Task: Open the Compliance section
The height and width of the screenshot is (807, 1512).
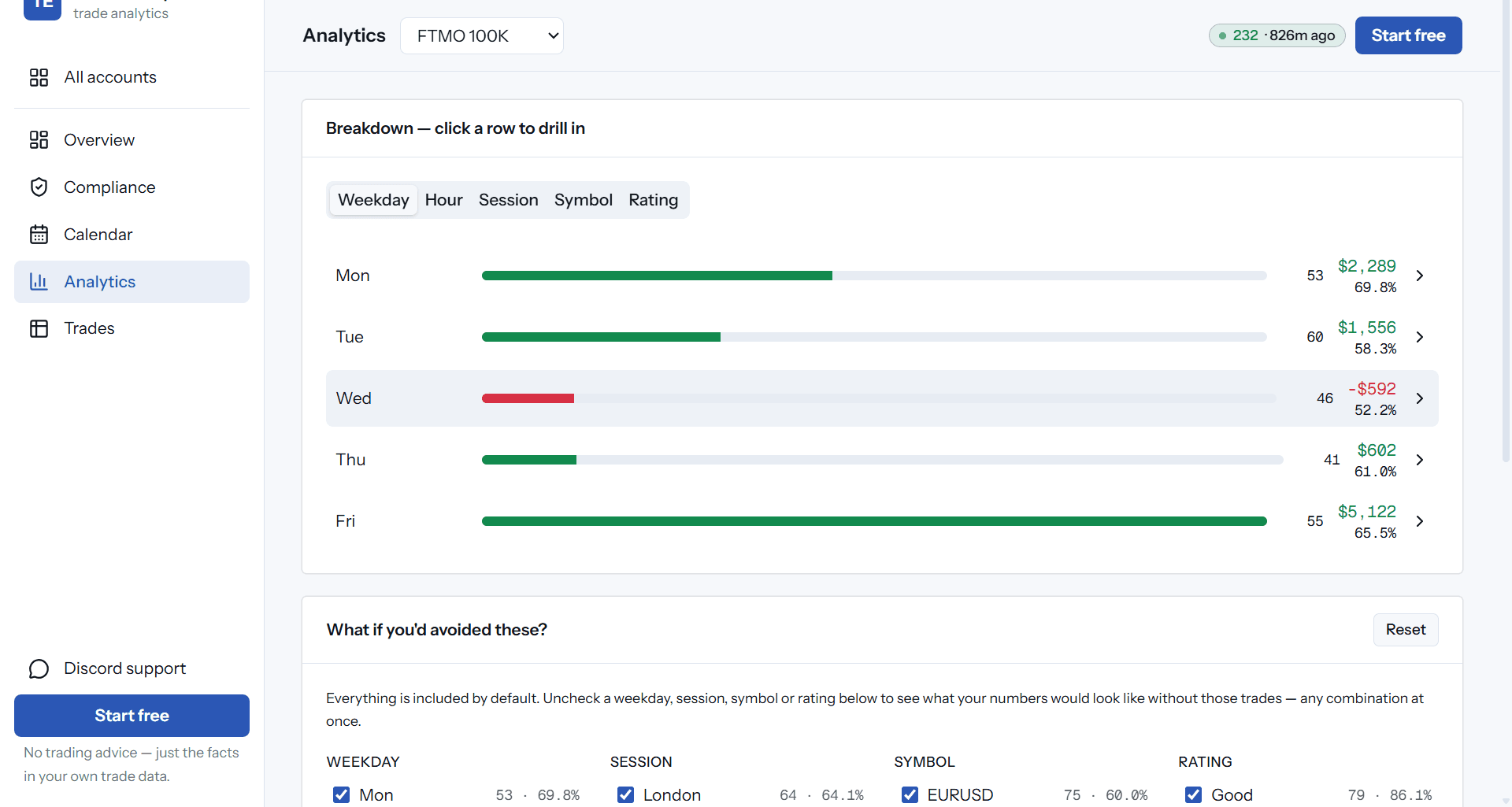Action: (x=132, y=187)
